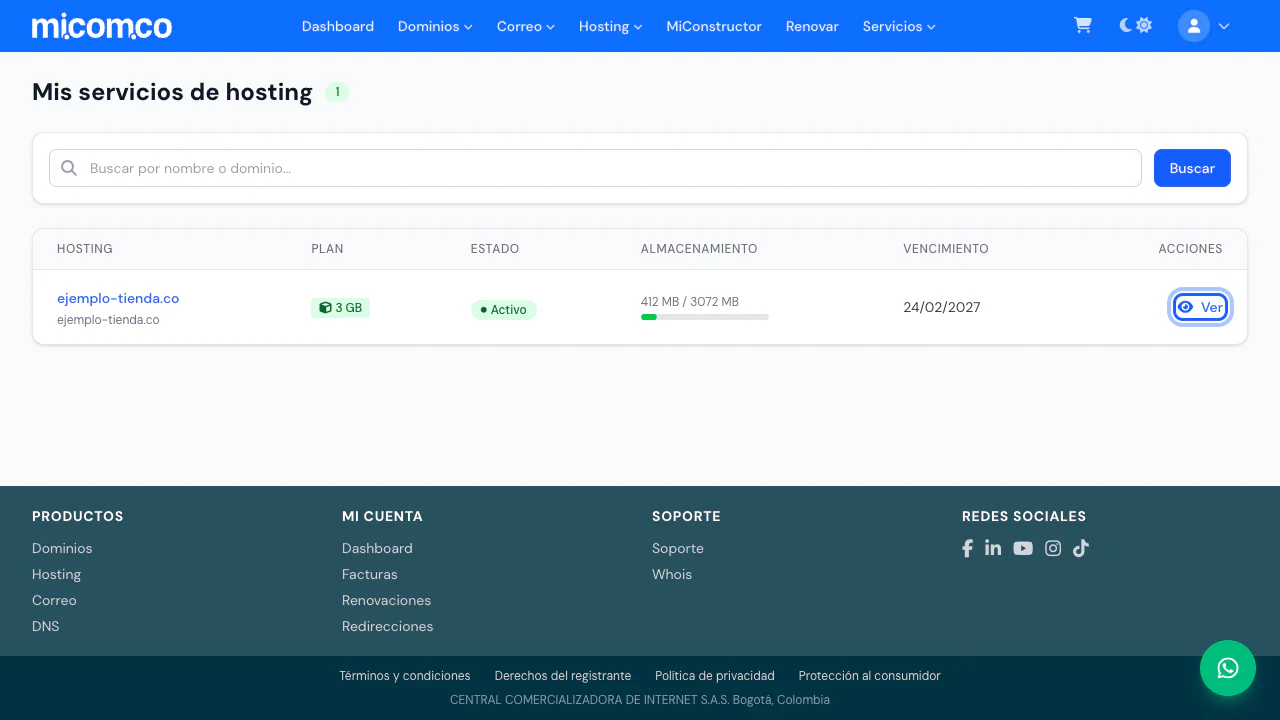Visit the TikTok social icon
Screen dimensions: 1280x720
[x=1081, y=548]
